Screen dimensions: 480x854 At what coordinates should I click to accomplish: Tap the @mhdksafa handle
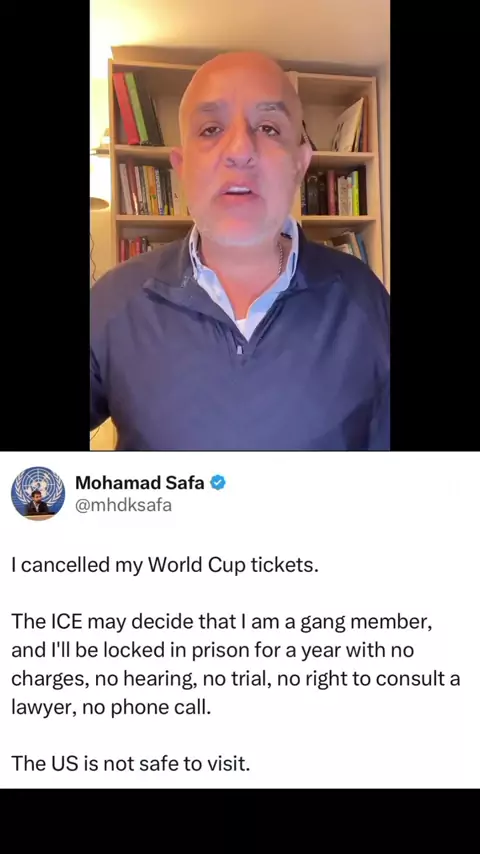[x=123, y=505]
